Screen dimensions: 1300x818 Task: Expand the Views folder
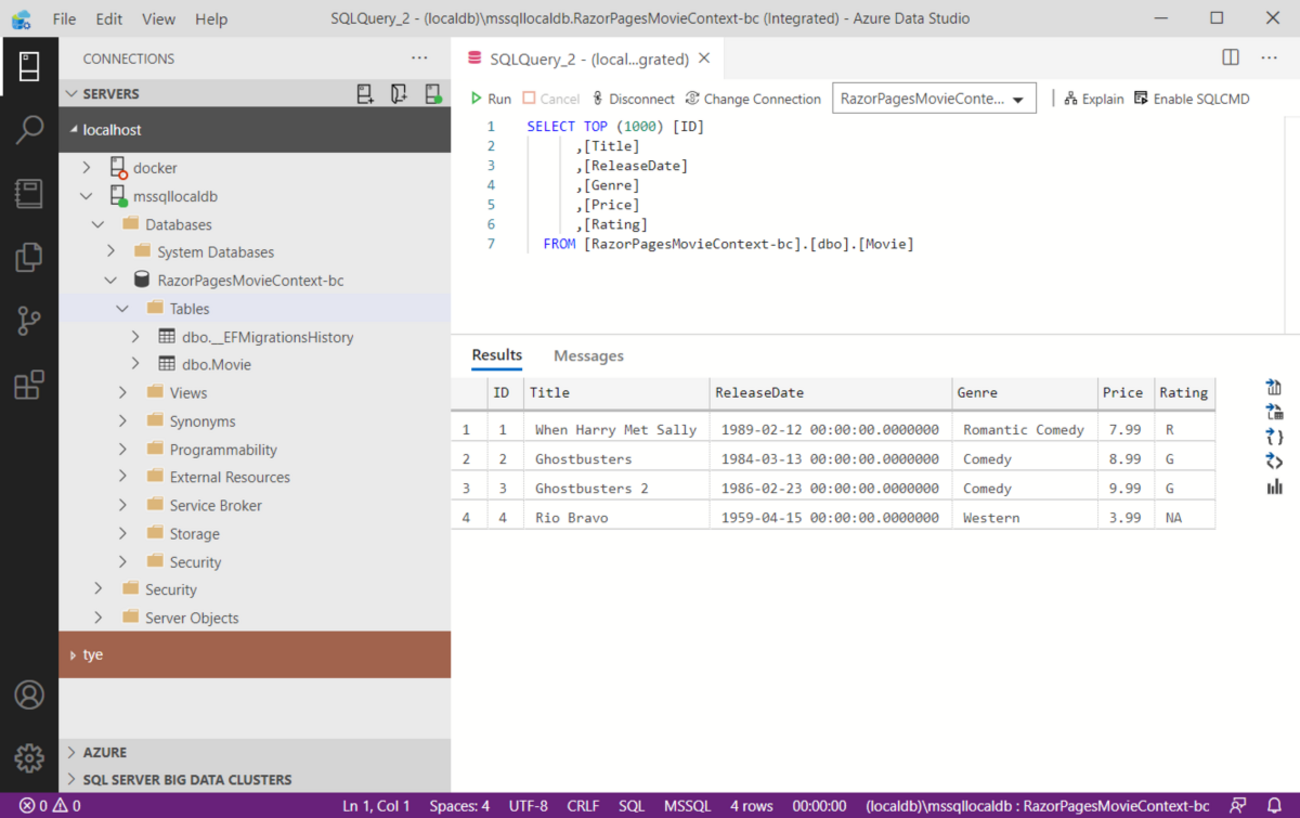[122, 393]
